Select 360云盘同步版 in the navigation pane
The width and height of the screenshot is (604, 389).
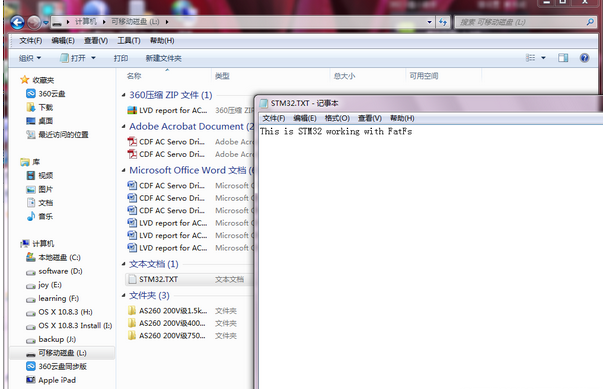[56, 366]
